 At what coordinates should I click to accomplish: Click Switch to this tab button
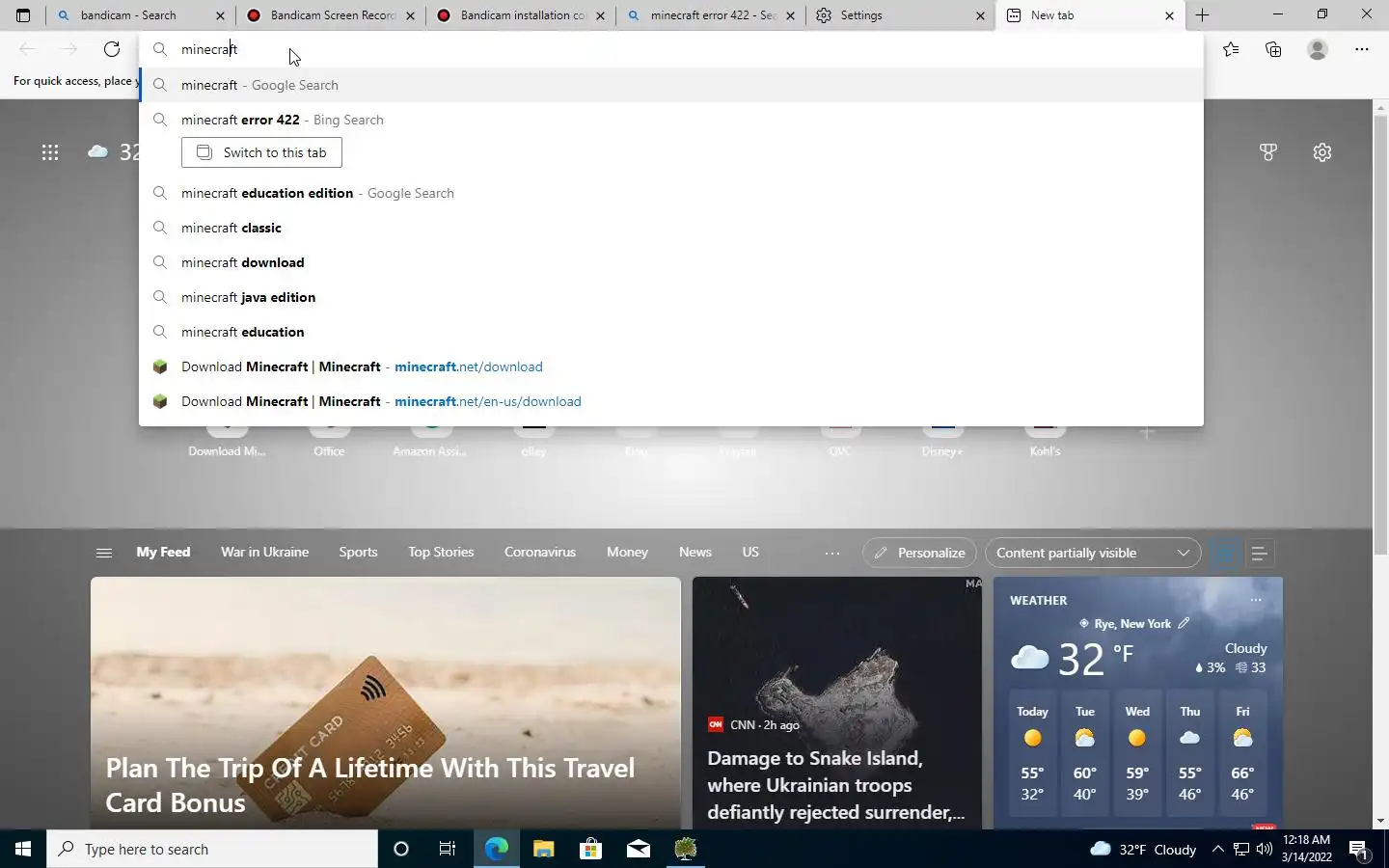pyautogui.click(x=261, y=152)
